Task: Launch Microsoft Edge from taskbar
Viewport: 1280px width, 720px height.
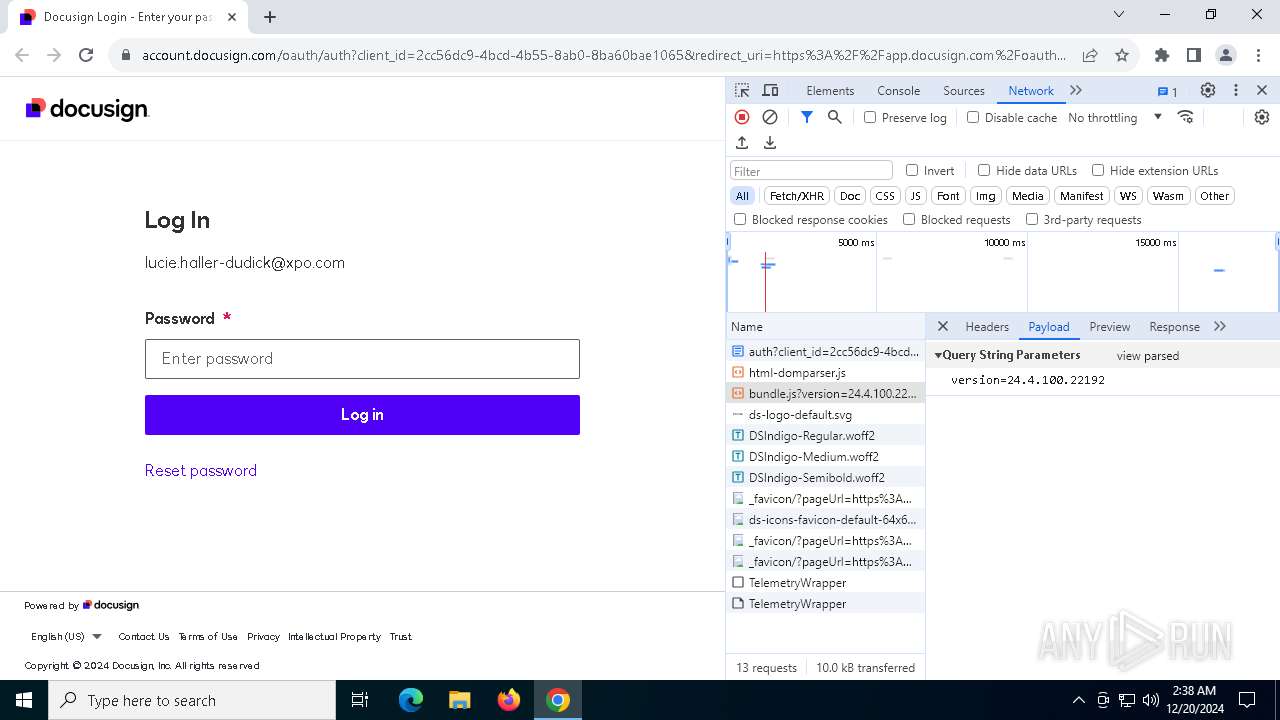Action: 411,700
